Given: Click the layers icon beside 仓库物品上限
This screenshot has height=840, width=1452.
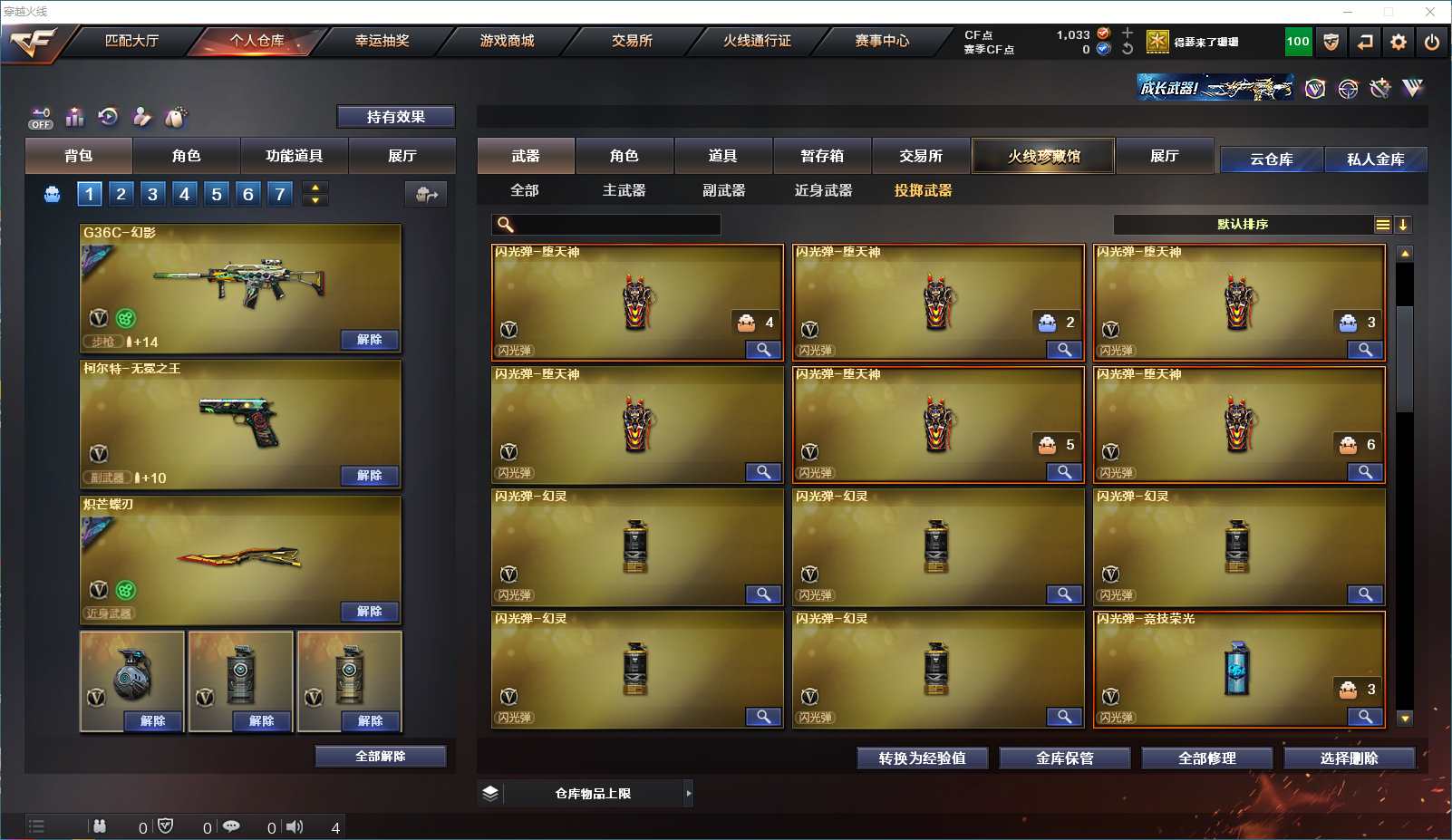Looking at the screenshot, I should (x=490, y=793).
